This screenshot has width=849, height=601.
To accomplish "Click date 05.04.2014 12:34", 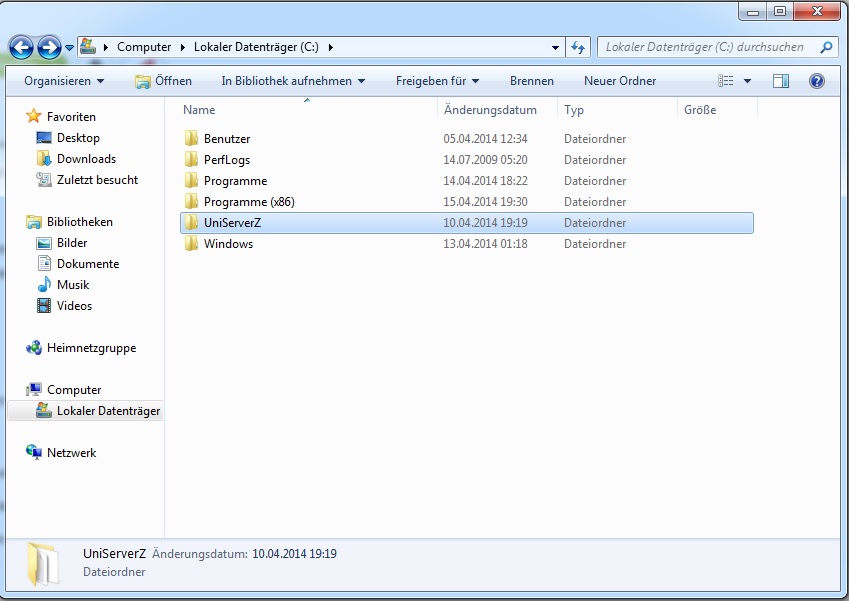I will 485,139.
